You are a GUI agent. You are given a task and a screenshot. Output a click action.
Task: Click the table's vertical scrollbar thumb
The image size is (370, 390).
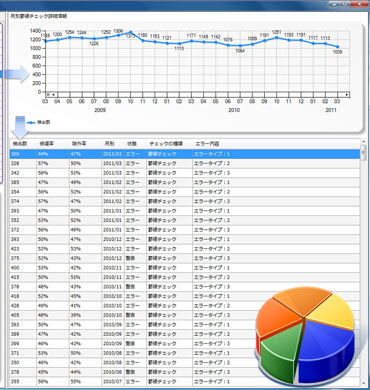[x=363, y=153]
